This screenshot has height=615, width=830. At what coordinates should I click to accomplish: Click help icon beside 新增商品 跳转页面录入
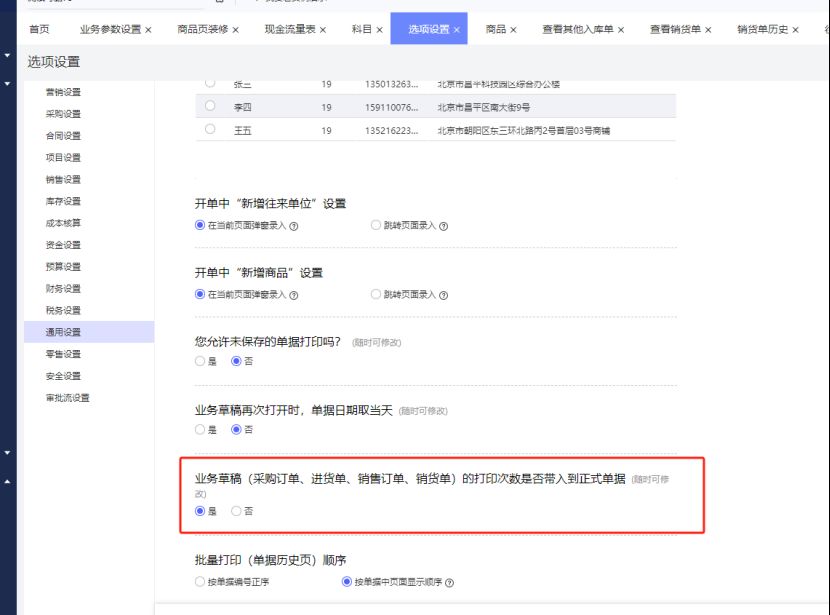443,295
